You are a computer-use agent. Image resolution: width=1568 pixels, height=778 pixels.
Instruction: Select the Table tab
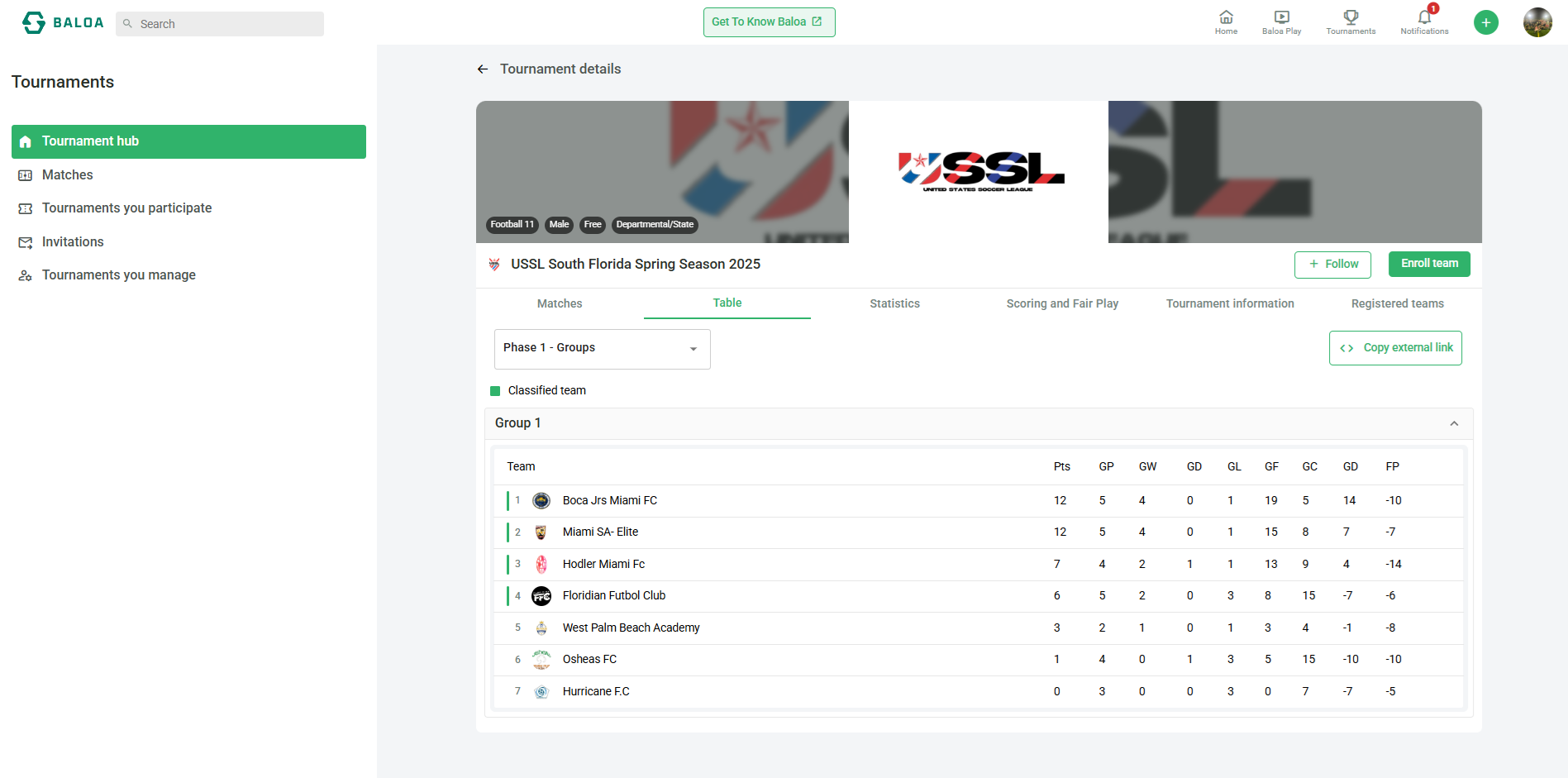(x=727, y=303)
